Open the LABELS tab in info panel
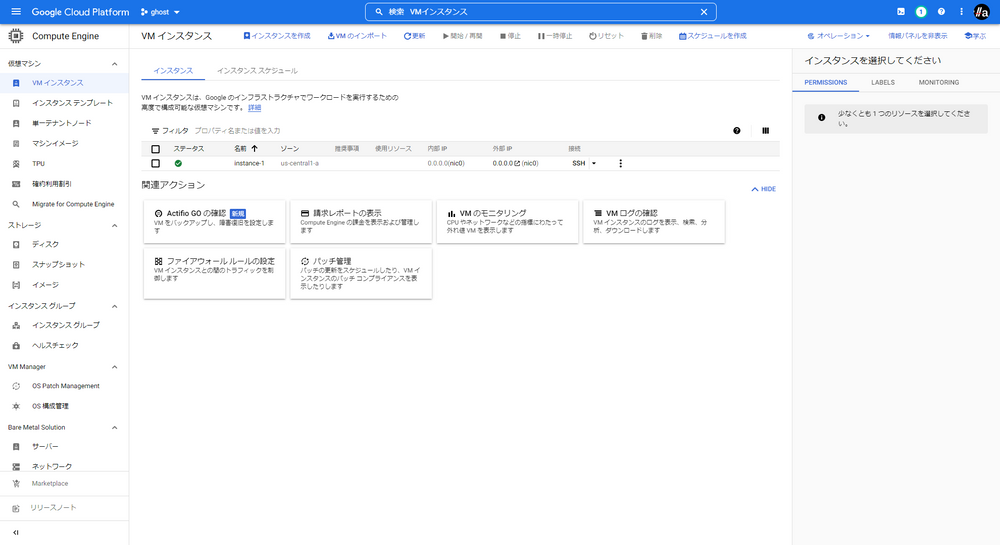Screen dimensions: 1000x545 883,83
